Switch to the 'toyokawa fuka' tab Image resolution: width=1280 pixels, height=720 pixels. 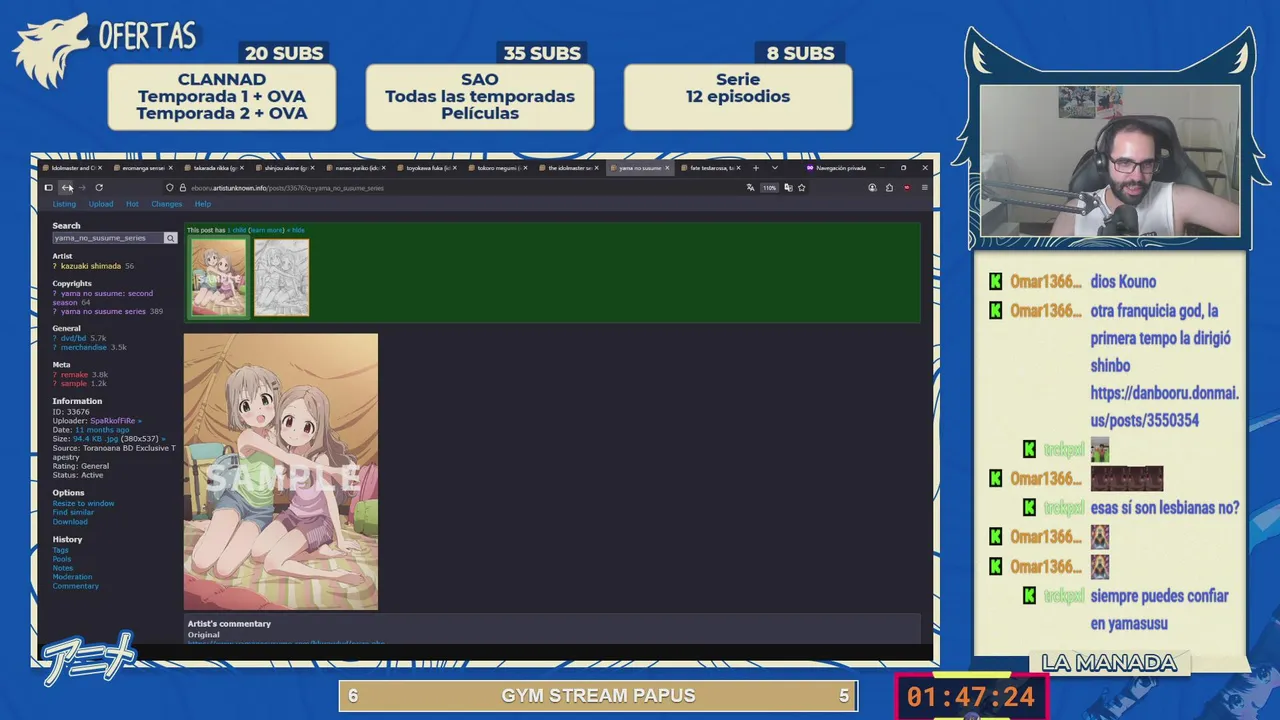tap(425, 168)
